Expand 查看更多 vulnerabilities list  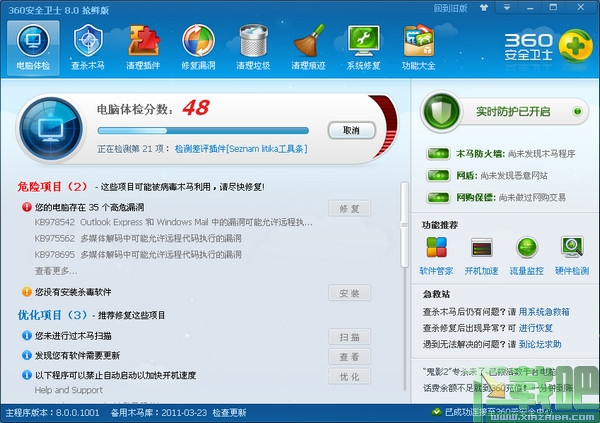tap(56, 271)
